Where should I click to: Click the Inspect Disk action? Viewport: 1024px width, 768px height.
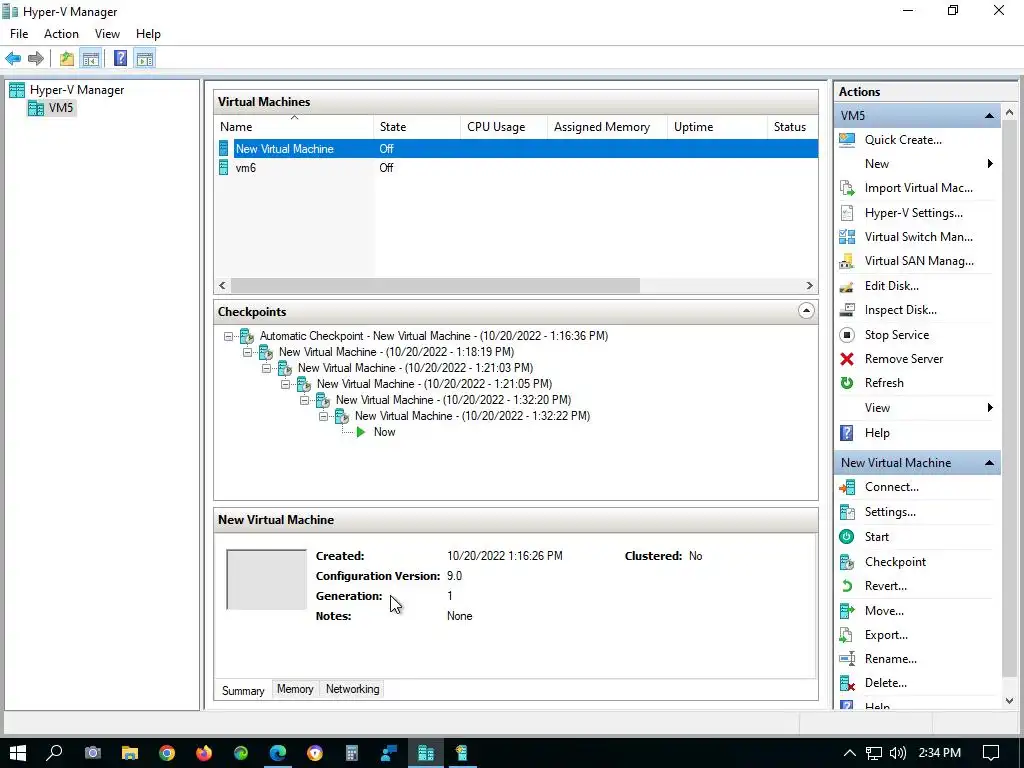pyautogui.click(x=901, y=310)
